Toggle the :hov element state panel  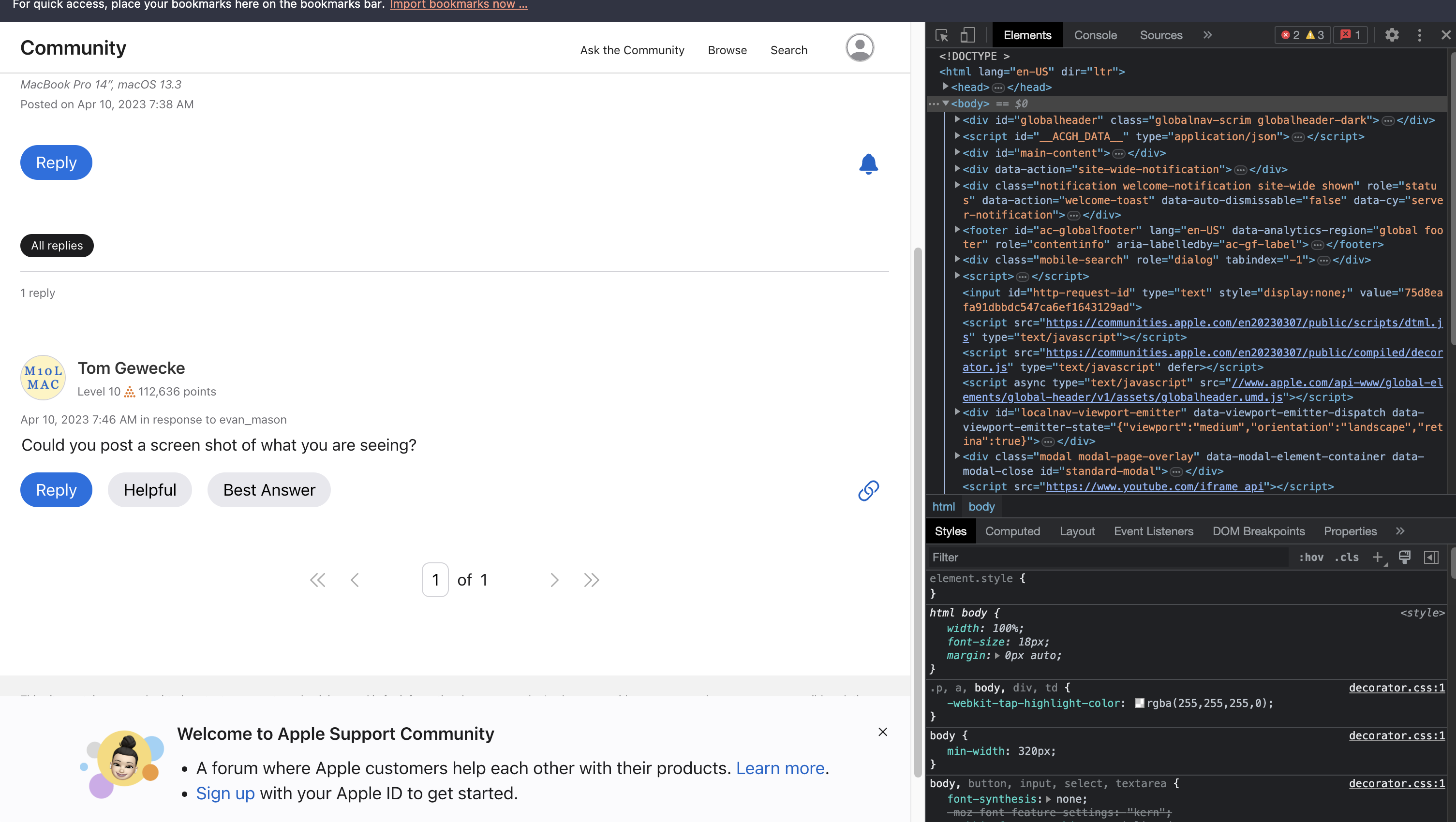(1311, 557)
